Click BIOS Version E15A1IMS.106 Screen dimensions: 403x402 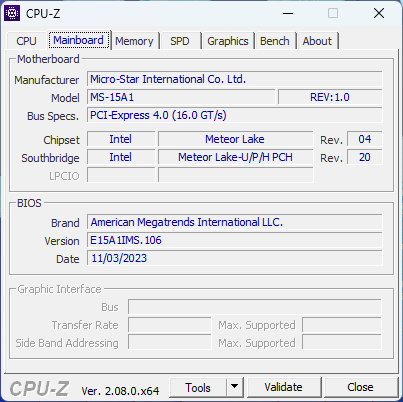tap(235, 240)
